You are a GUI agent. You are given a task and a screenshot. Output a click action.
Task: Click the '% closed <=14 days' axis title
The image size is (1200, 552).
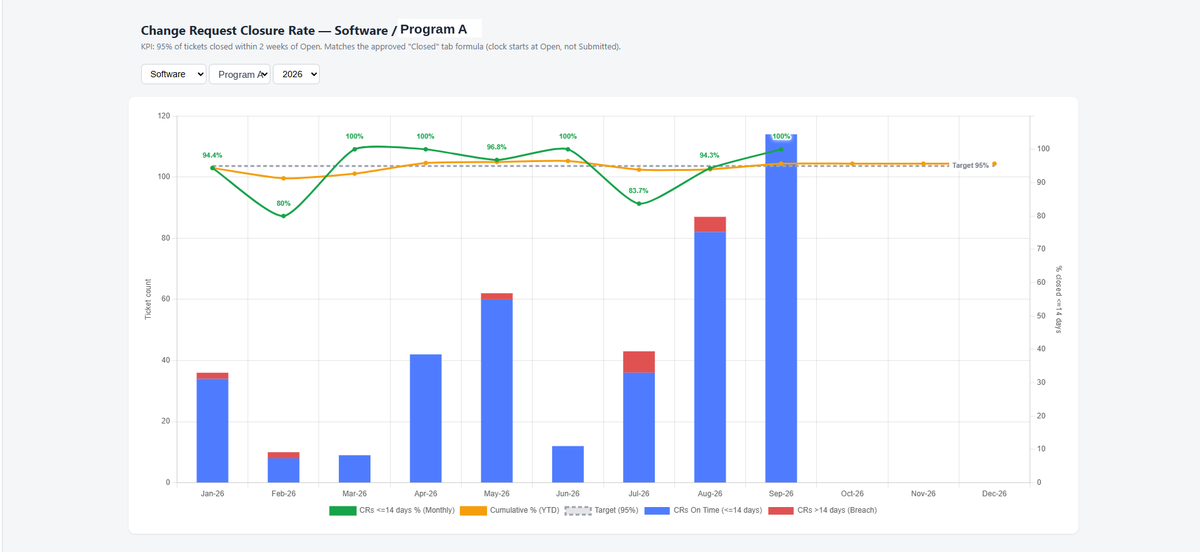(1059, 299)
